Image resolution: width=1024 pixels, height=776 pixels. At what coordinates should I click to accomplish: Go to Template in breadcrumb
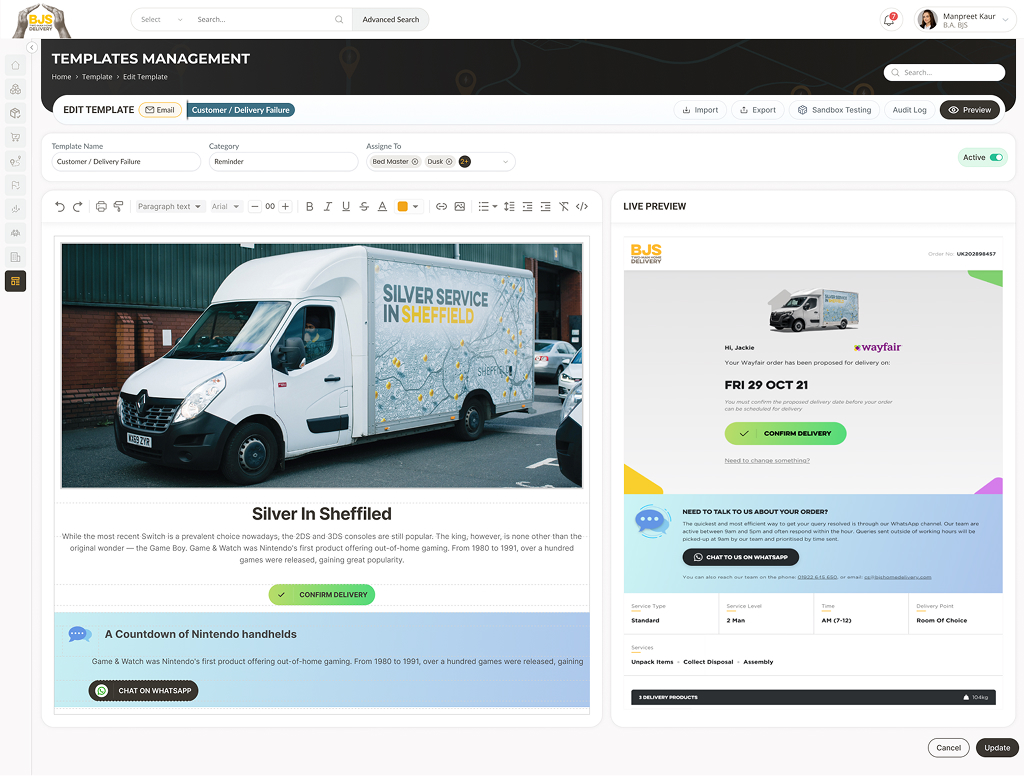[x=97, y=77]
